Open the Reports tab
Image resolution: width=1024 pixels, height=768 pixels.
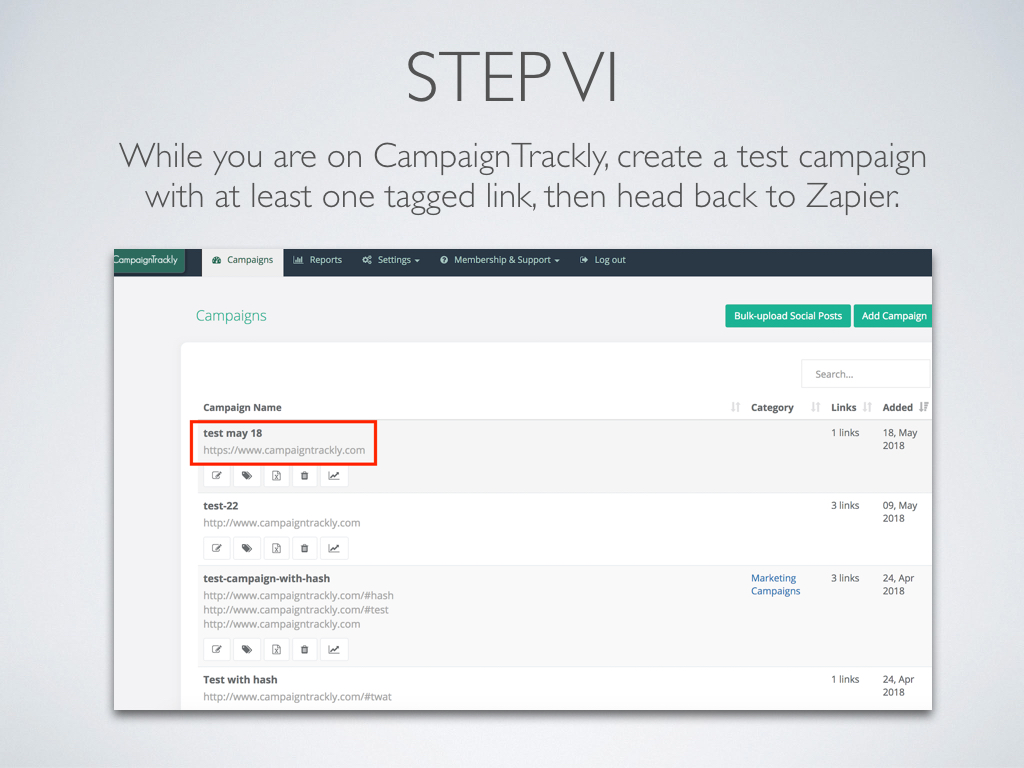[x=317, y=260]
